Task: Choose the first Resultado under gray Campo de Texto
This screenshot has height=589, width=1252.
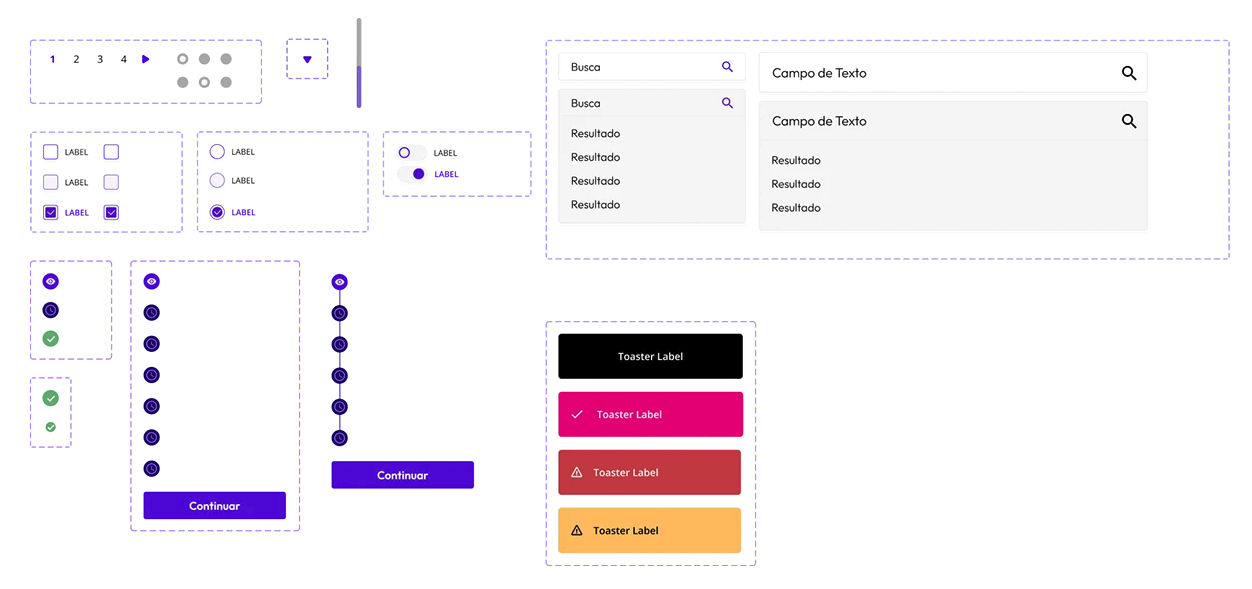Action: pos(796,160)
